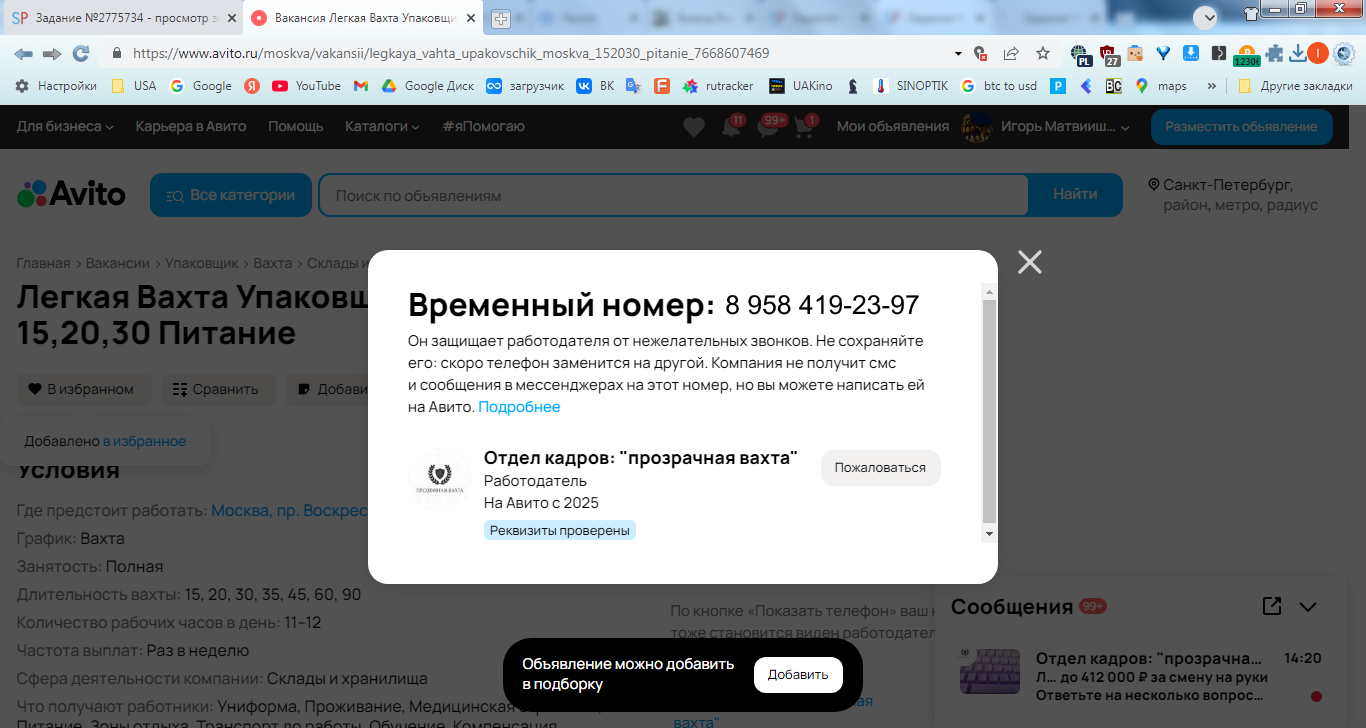Click the Подробнее link in popup

click(519, 407)
